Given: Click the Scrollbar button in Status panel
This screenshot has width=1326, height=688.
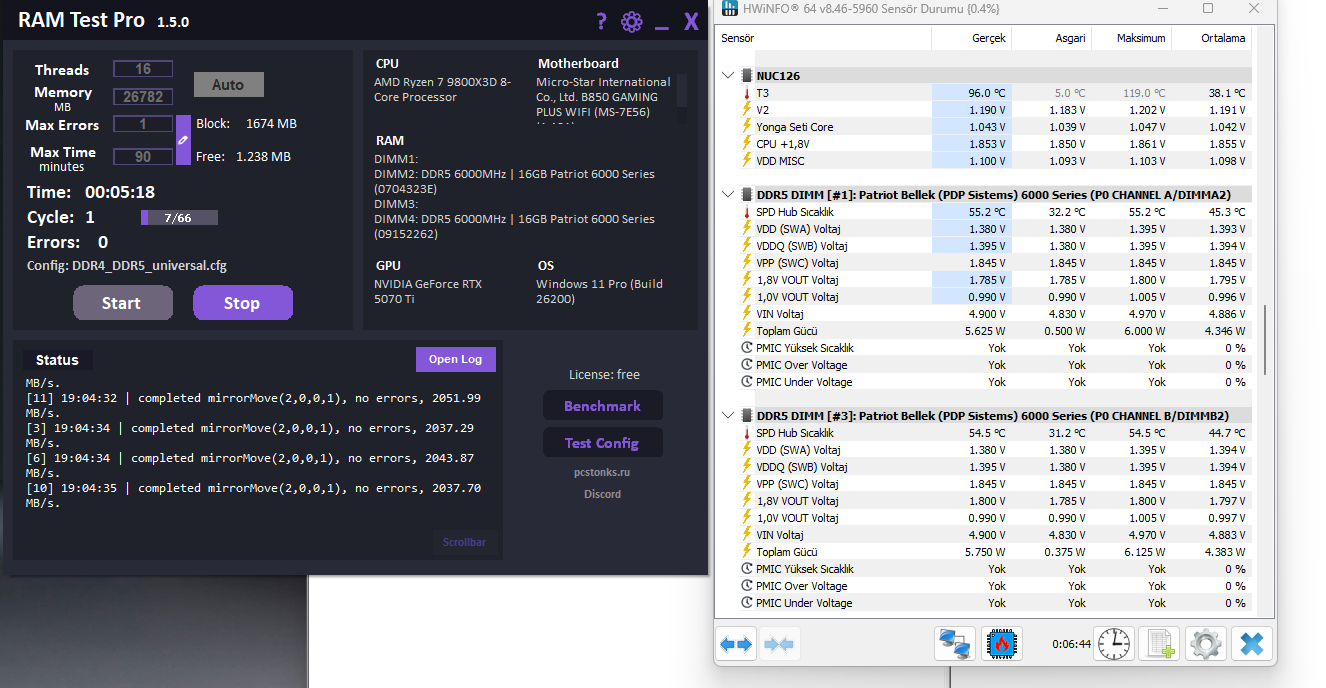Looking at the screenshot, I should point(464,542).
